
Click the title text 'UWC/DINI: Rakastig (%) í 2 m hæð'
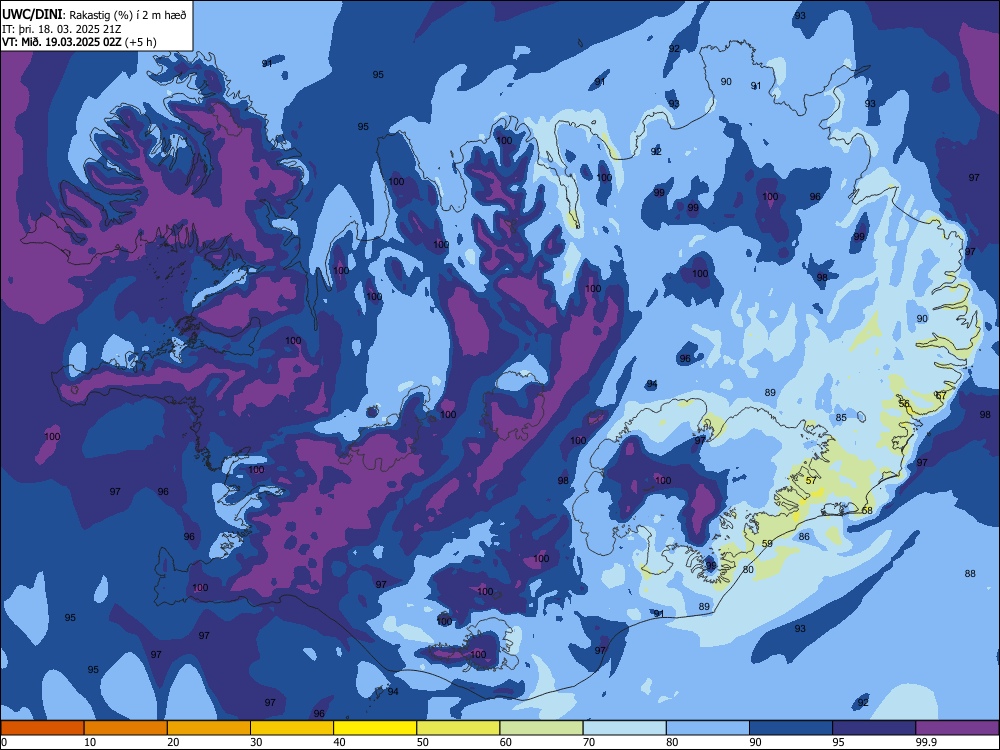pos(94,15)
